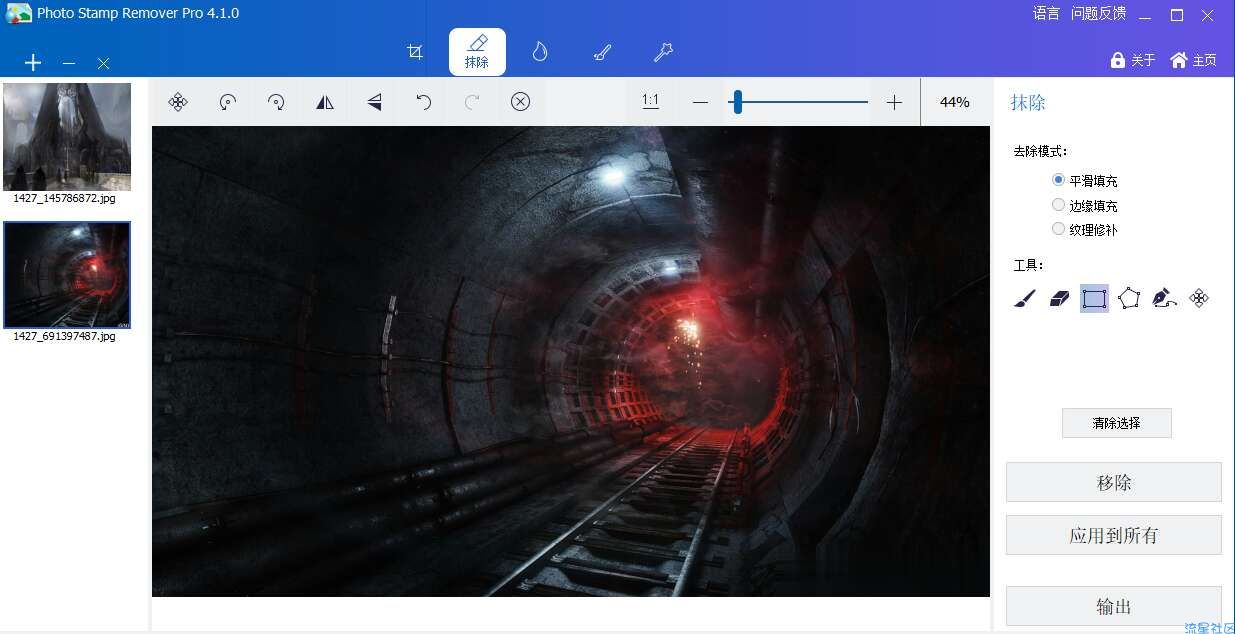
Task: Choose the move selection tool in panel
Action: (x=1199, y=298)
